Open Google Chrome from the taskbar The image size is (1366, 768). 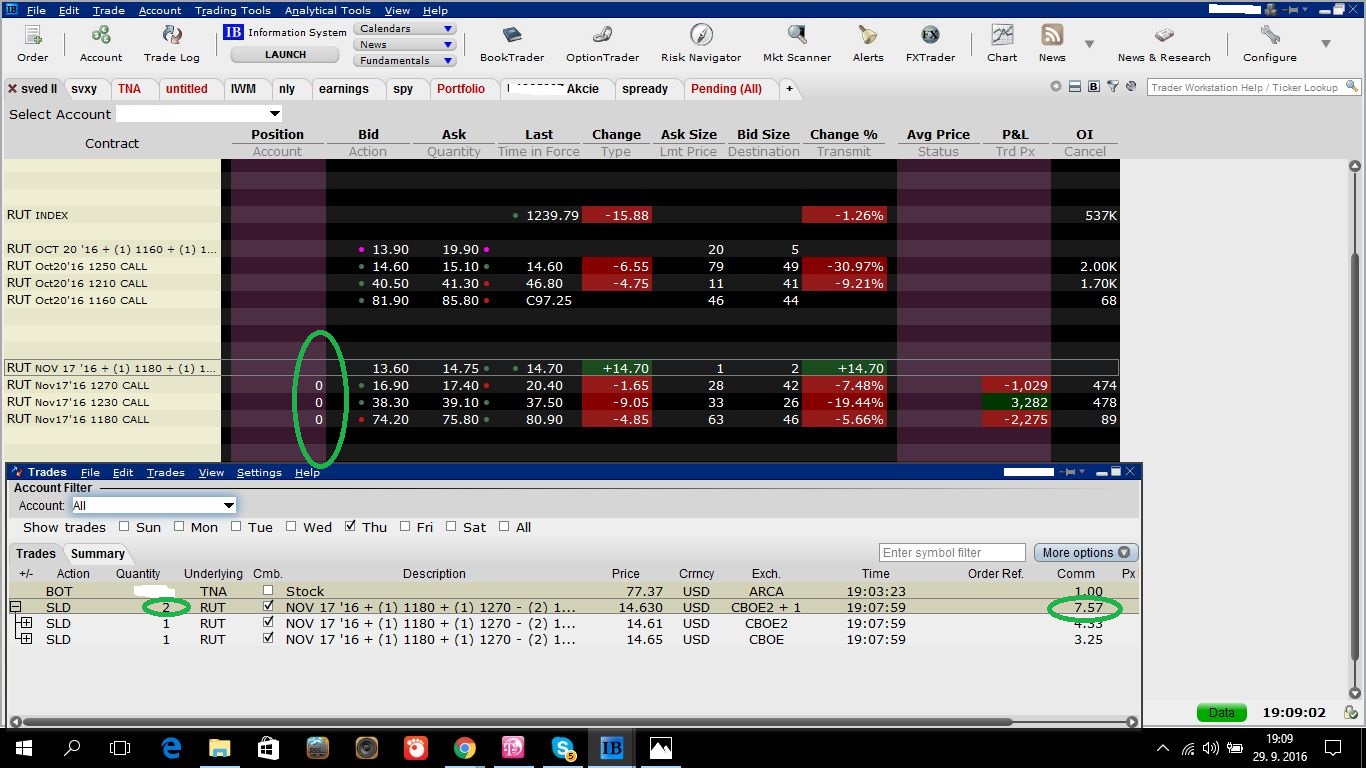tap(464, 747)
